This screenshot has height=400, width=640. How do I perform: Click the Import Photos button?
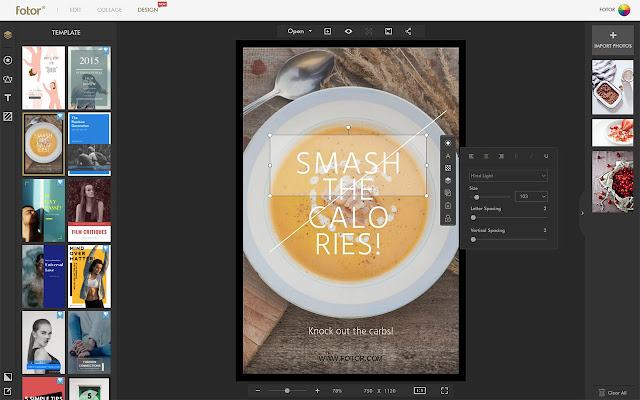[612, 41]
